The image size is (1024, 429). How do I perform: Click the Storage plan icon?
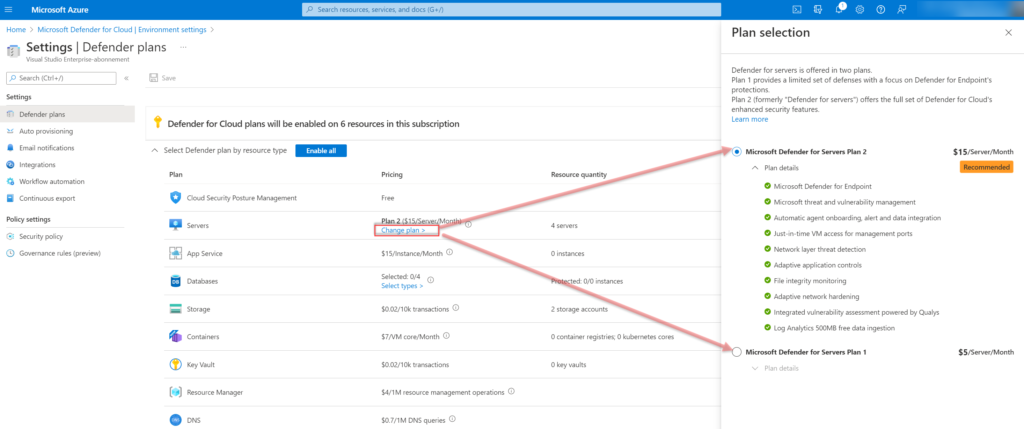point(175,309)
